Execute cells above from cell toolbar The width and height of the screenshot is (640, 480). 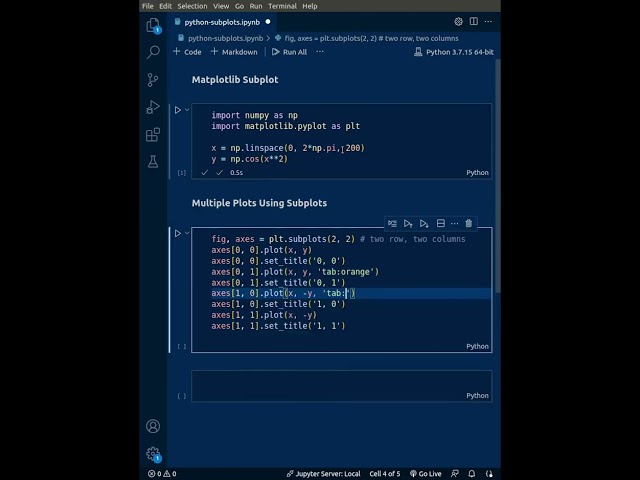tap(408, 223)
